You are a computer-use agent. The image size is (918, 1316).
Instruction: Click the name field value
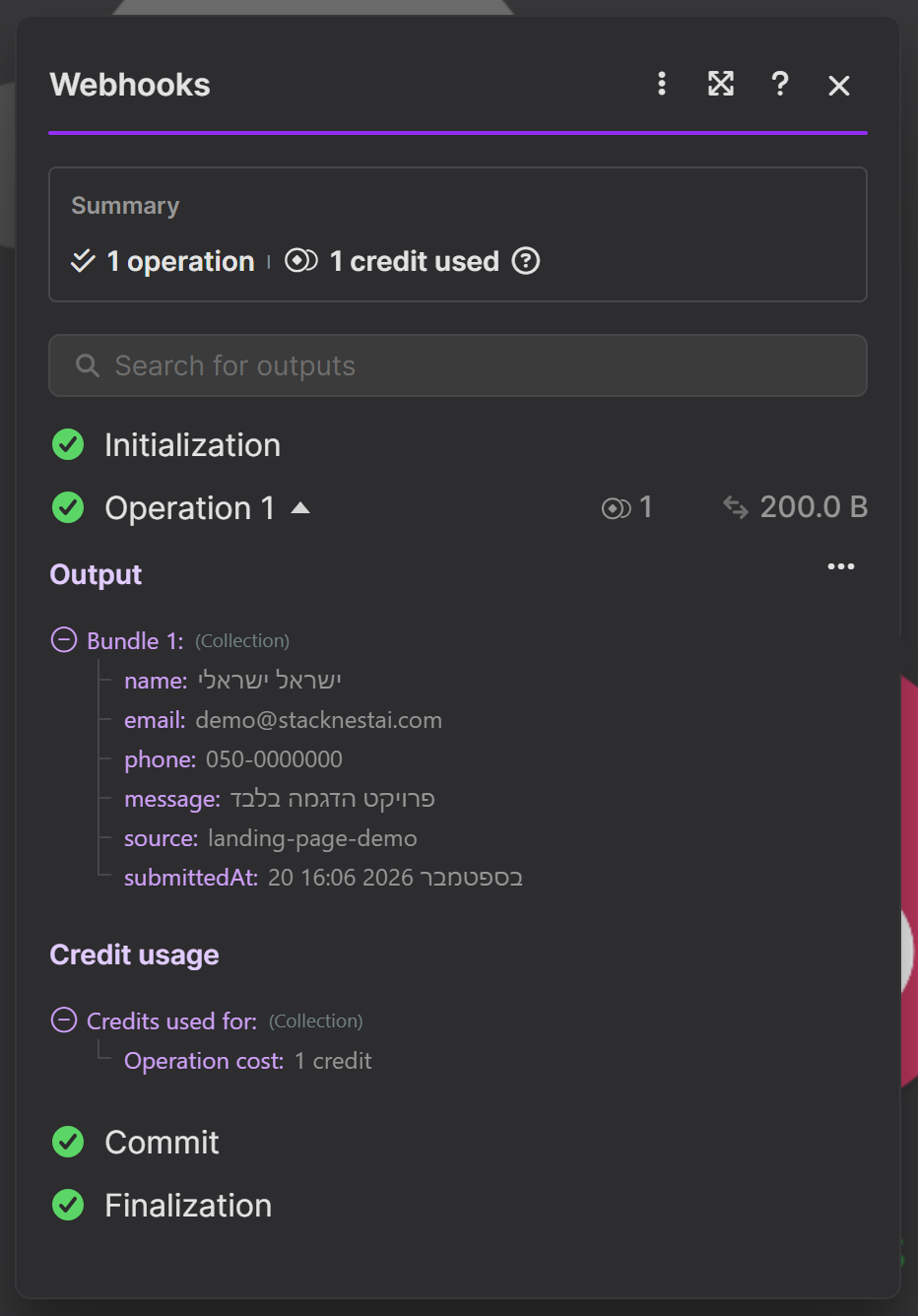[x=270, y=681]
